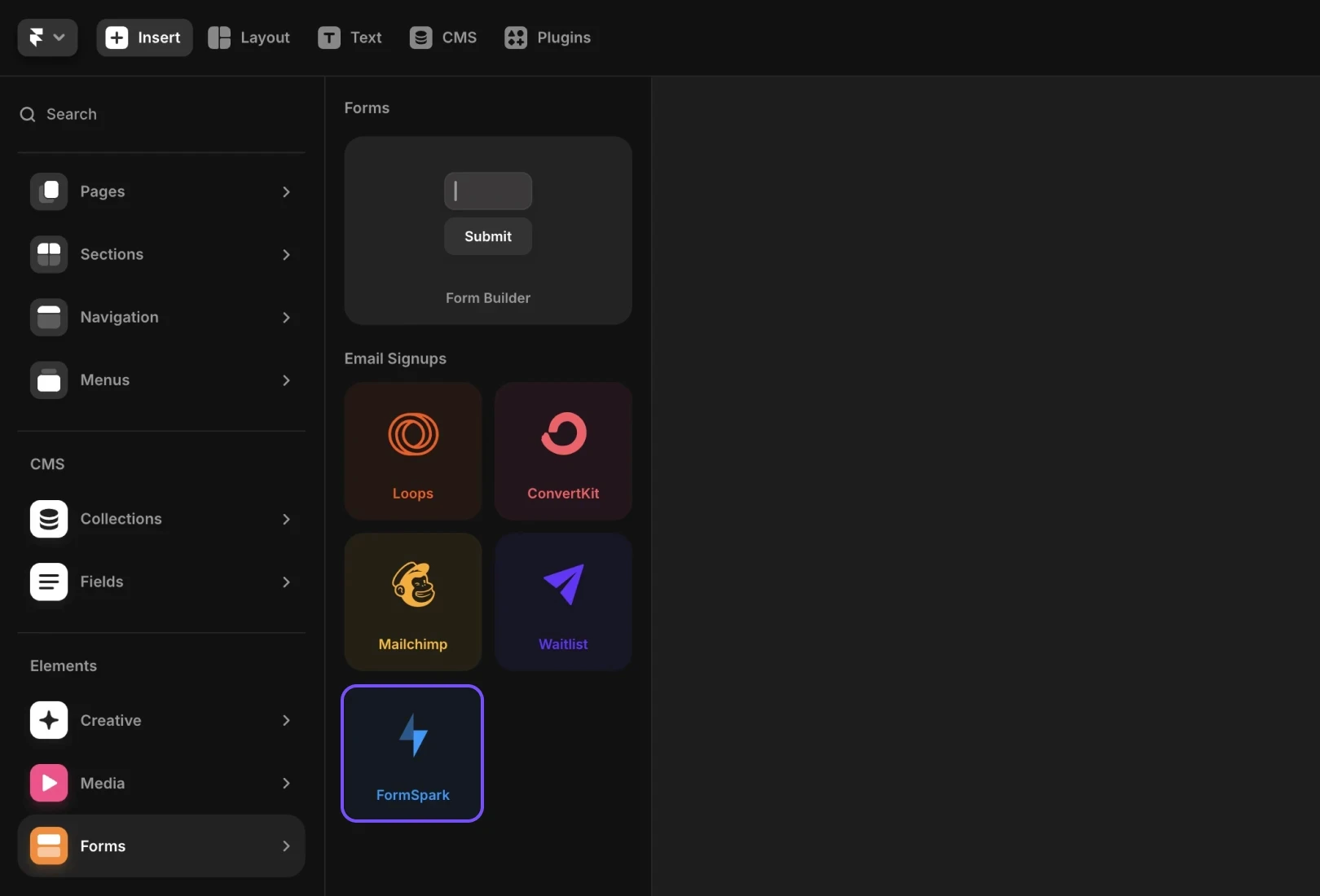Click the ConvertKit card label
This screenshot has height=896, width=1320.
pyautogui.click(x=563, y=494)
